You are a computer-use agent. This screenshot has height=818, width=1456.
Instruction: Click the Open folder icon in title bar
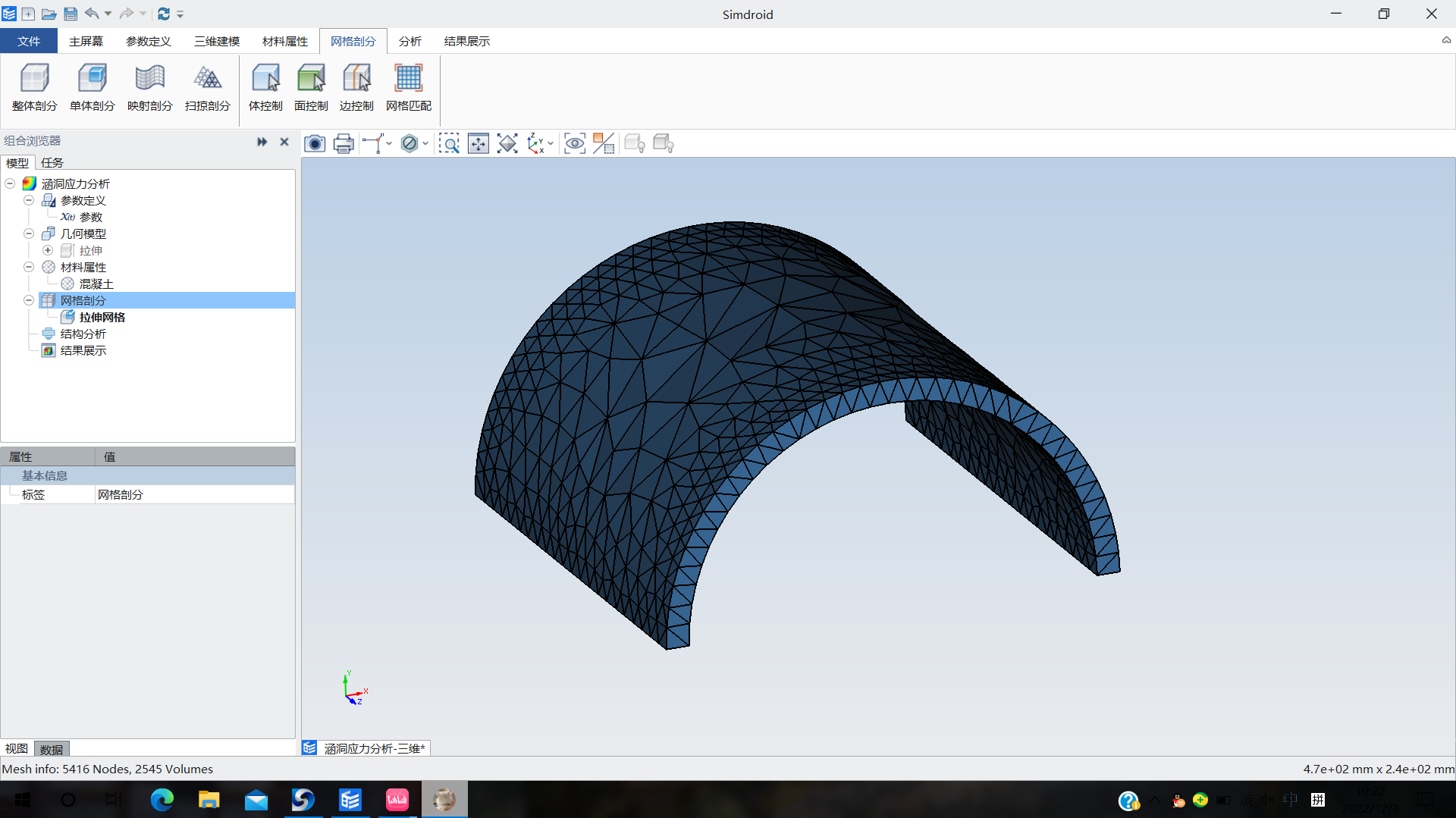[x=49, y=14]
